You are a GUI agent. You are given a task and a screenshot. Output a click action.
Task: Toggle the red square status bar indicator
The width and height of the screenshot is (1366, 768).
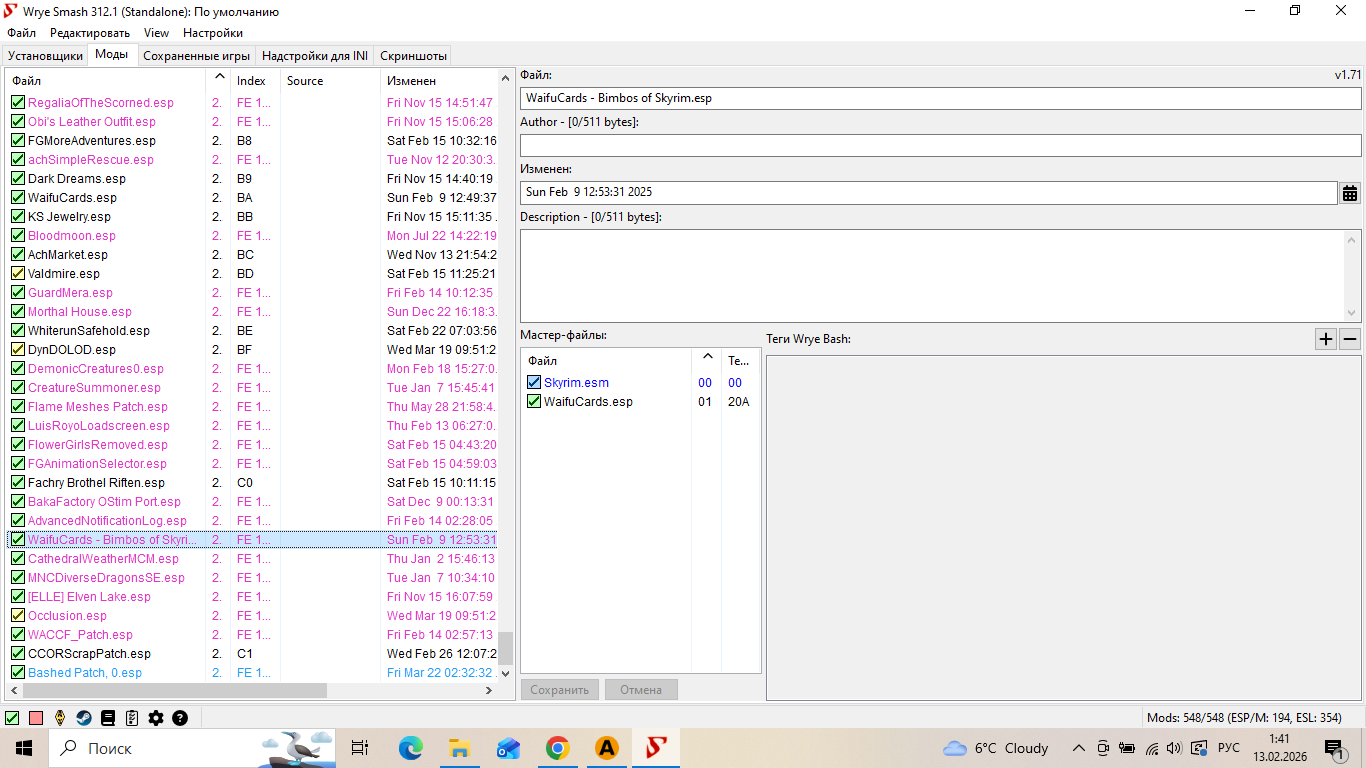point(36,718)
